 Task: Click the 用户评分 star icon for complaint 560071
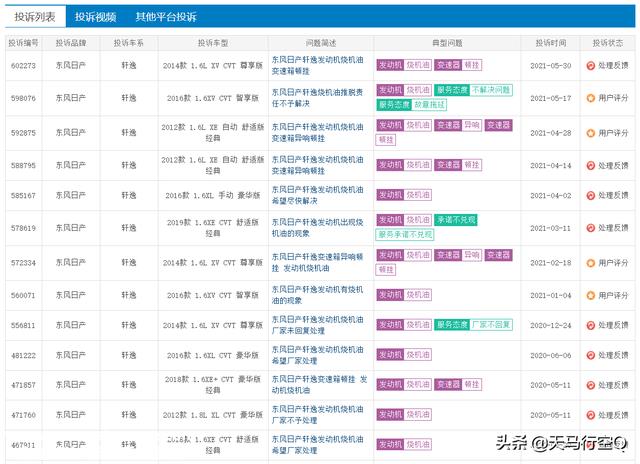(590, 295)
